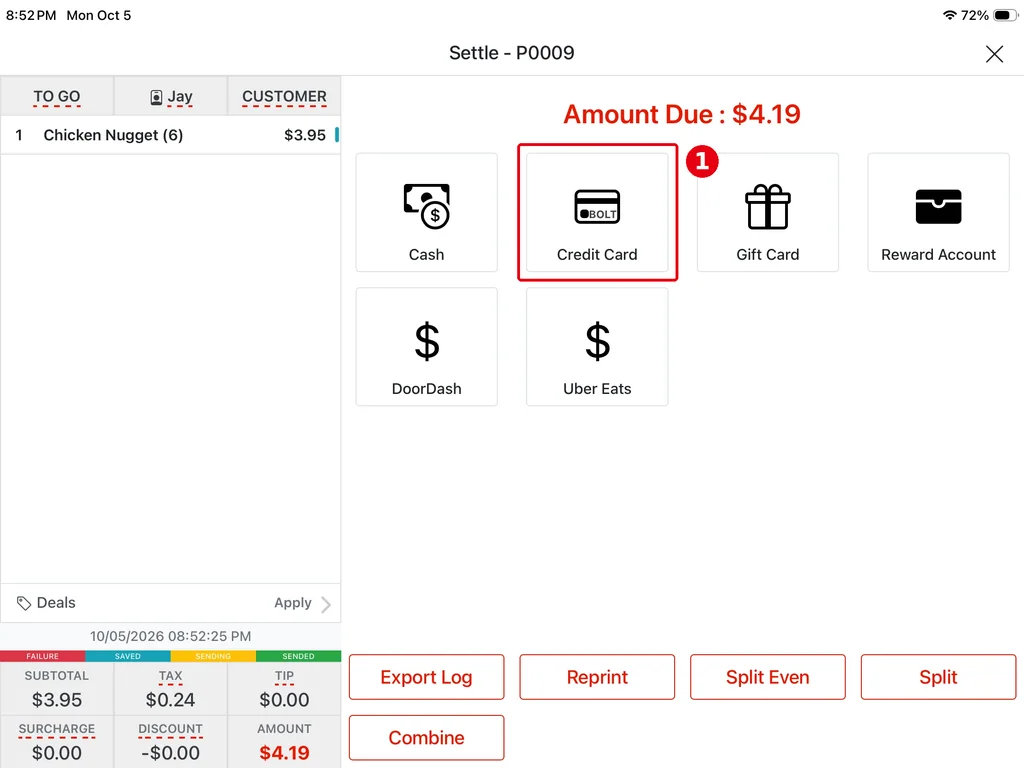Tap the Apply label in Deals row
This screenshot has width=1024, height=768.
pos(293,603)
